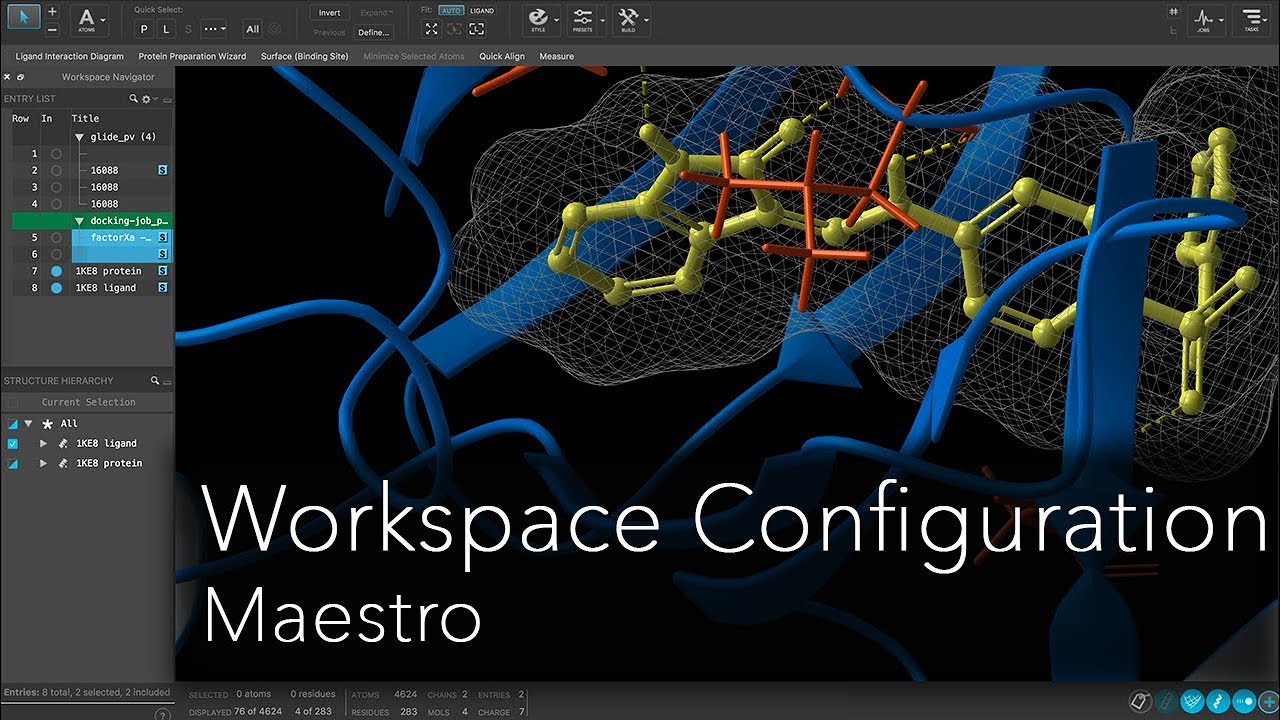Click Measure in favorites bar
The image size is (1280, 720).
coord(557,57)
